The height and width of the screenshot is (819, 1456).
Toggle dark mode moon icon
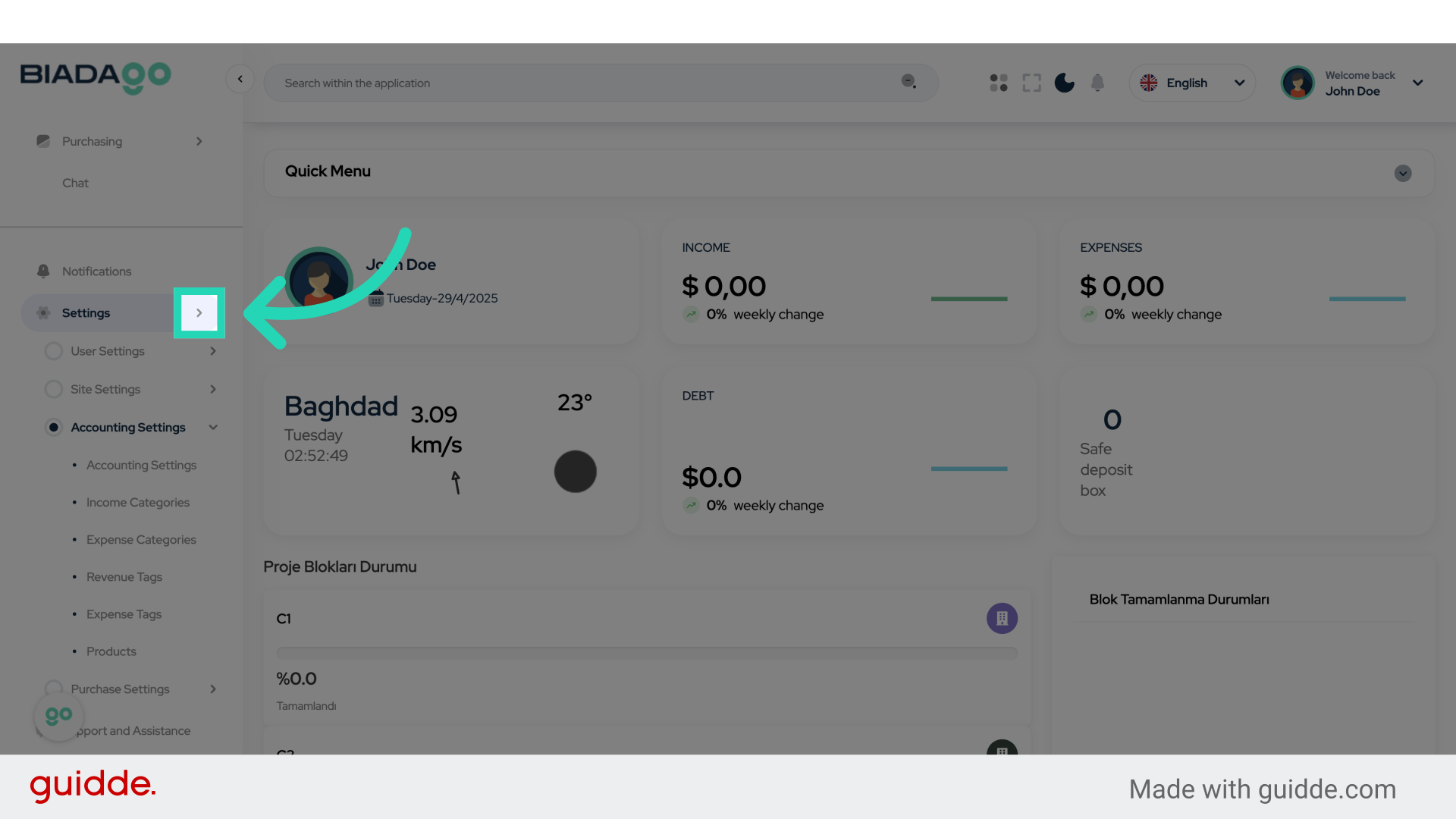1064,83
